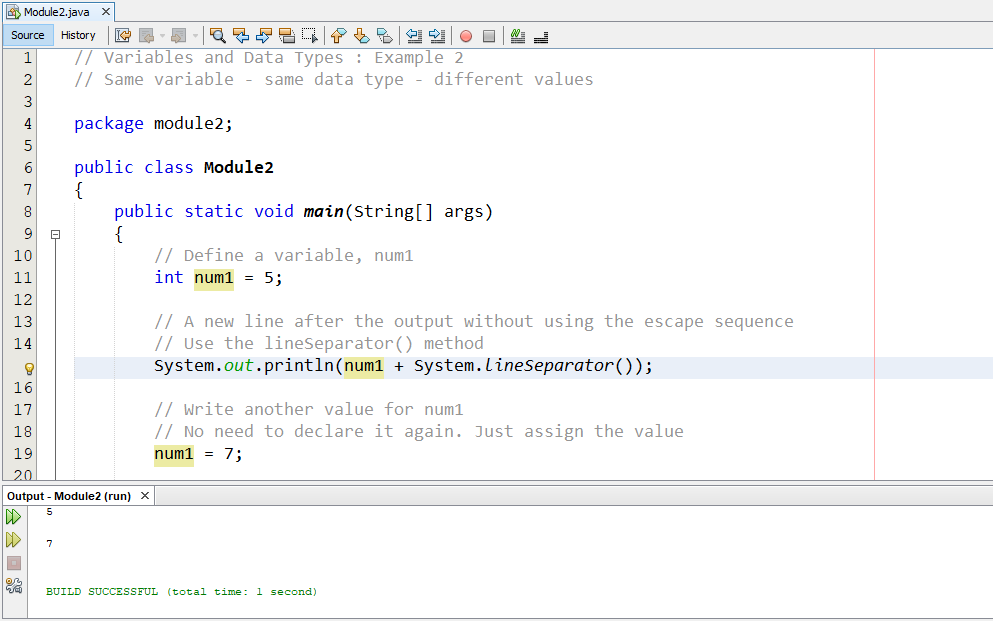Click highlighted num1 in declaration line 11

214,278
